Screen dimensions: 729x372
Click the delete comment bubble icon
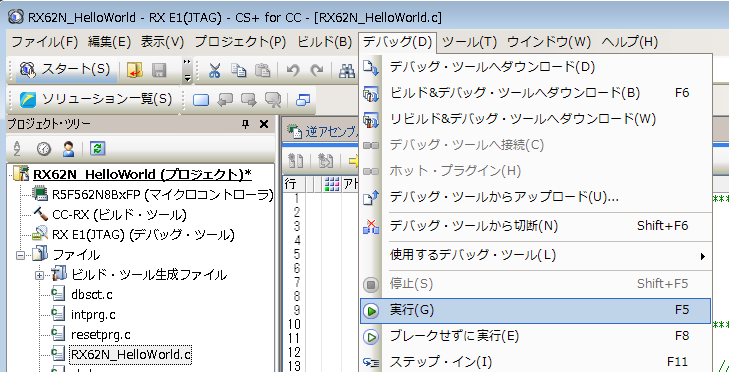(x=272, y=100)
